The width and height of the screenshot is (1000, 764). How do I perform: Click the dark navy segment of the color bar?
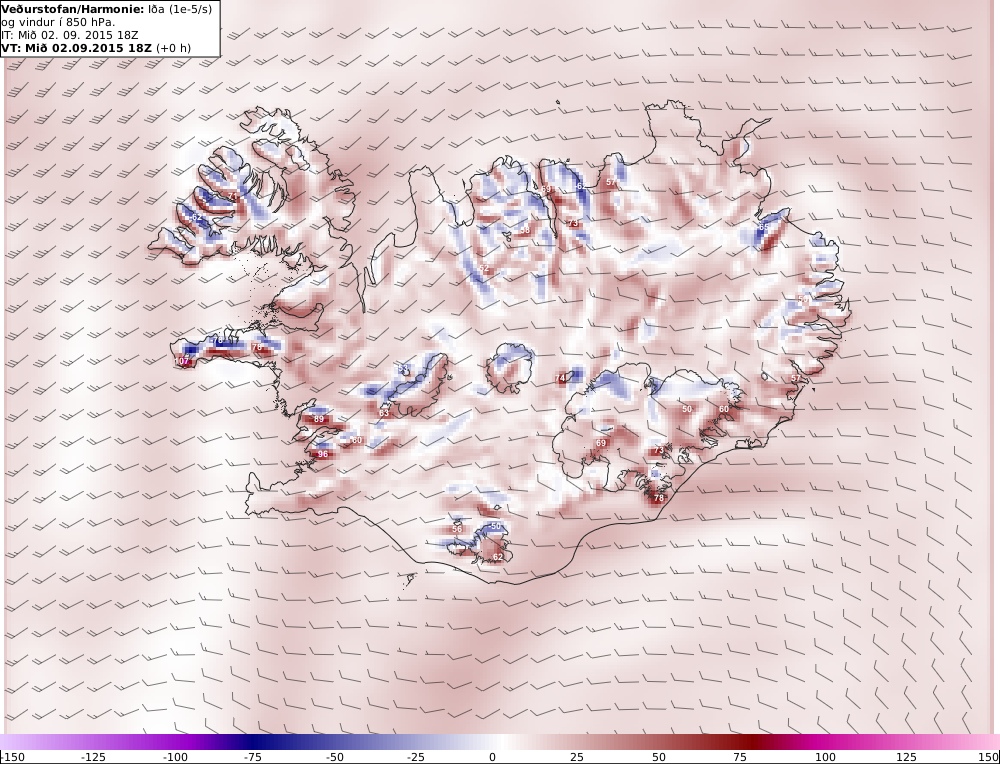pos(253,742)
